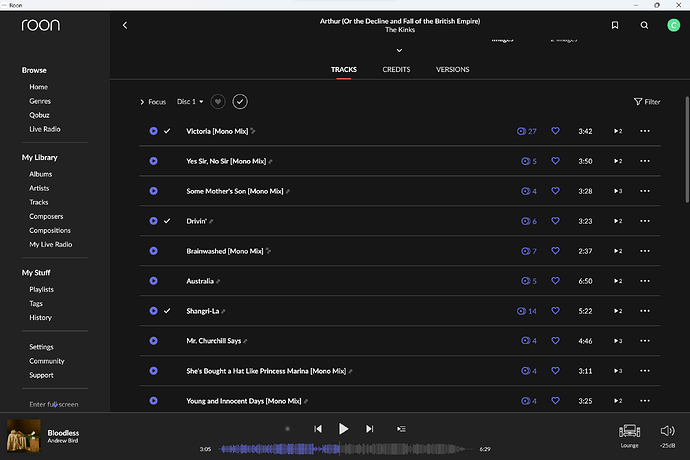Open Albums in My Library
Image resolution: width=690 pixels, height=460 pixels.
click(40, 174)
